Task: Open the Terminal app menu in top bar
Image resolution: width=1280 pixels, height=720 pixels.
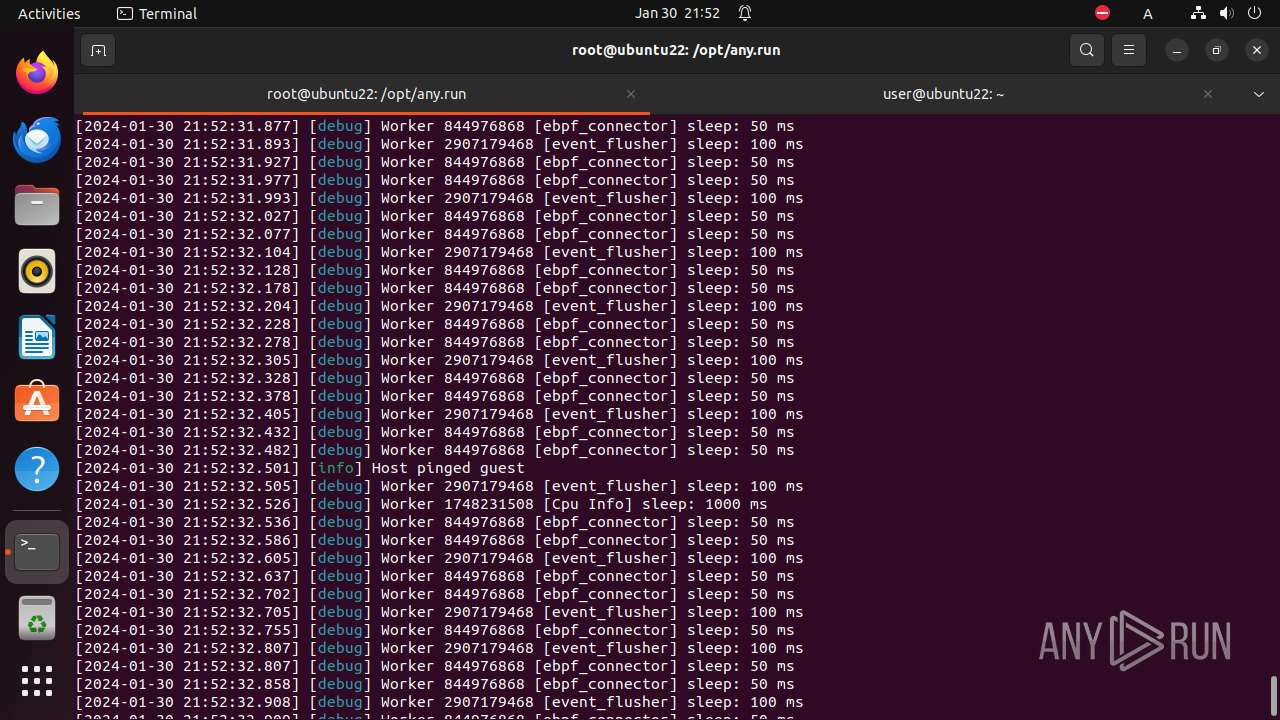Action: (157, 13)
